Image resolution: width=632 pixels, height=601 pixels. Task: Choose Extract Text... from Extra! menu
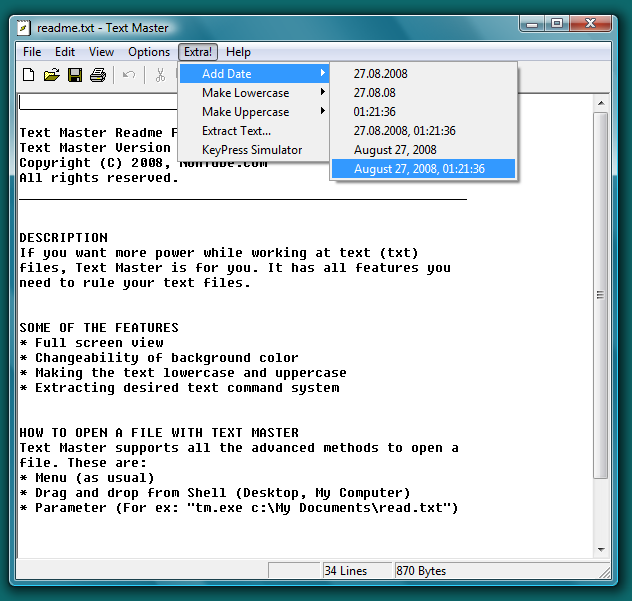[x=236, y=131]
